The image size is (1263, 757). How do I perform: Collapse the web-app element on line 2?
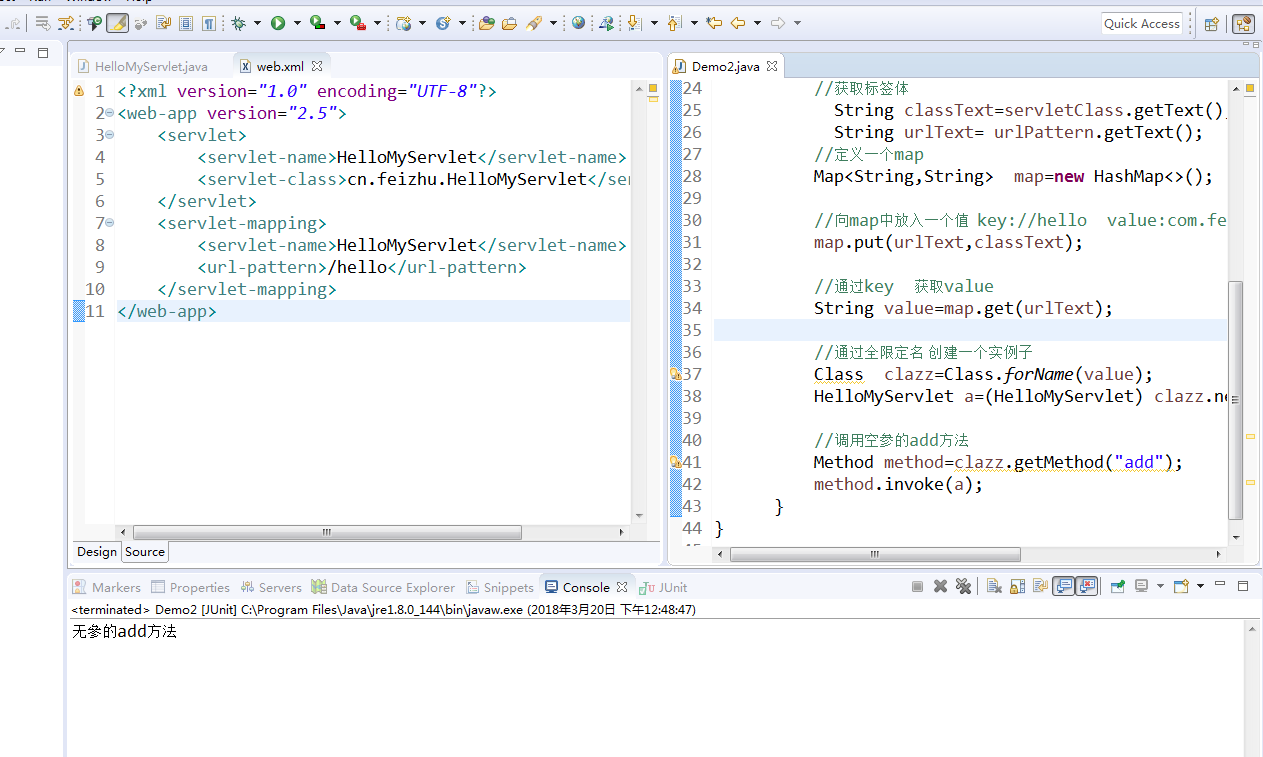(110, 113)
